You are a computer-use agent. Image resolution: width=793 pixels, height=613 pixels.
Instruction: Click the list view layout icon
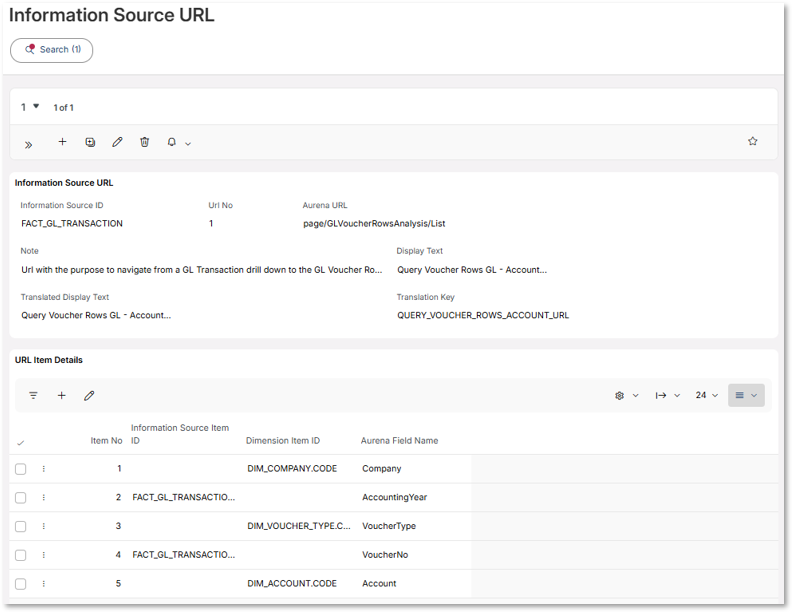click(x=739, y=396)
